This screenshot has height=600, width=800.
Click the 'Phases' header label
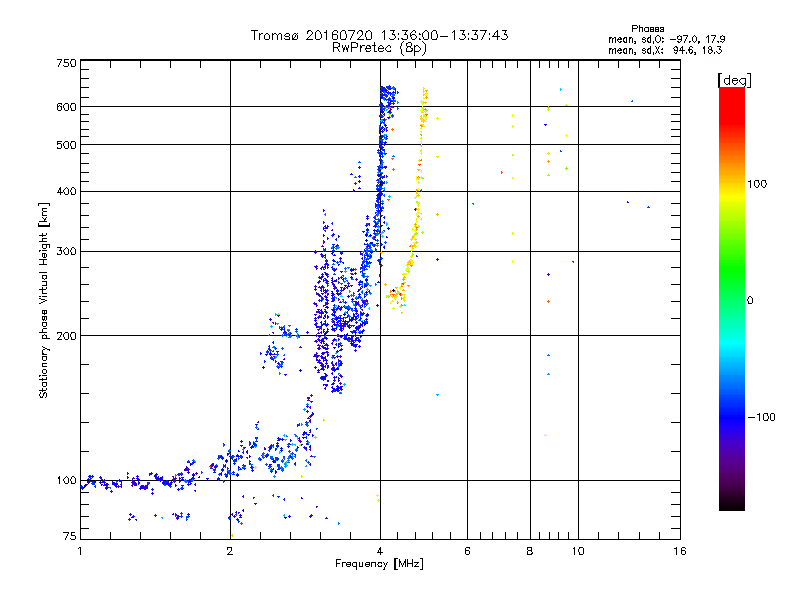click(647, 29)
